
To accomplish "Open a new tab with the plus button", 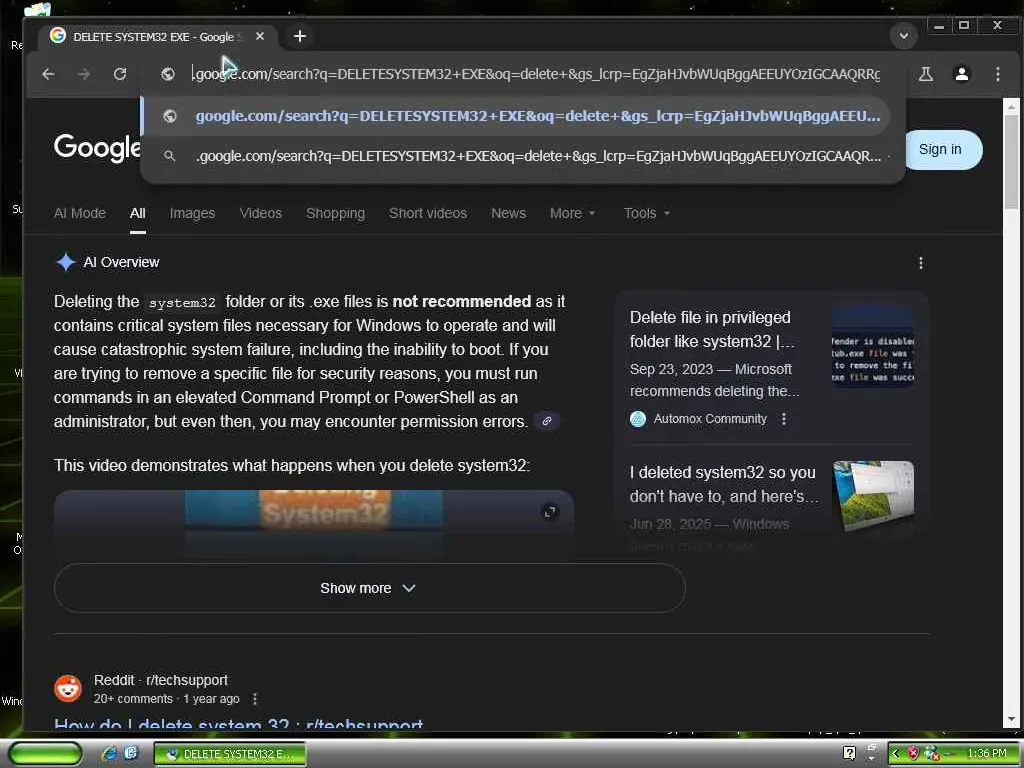I will 300,37.
